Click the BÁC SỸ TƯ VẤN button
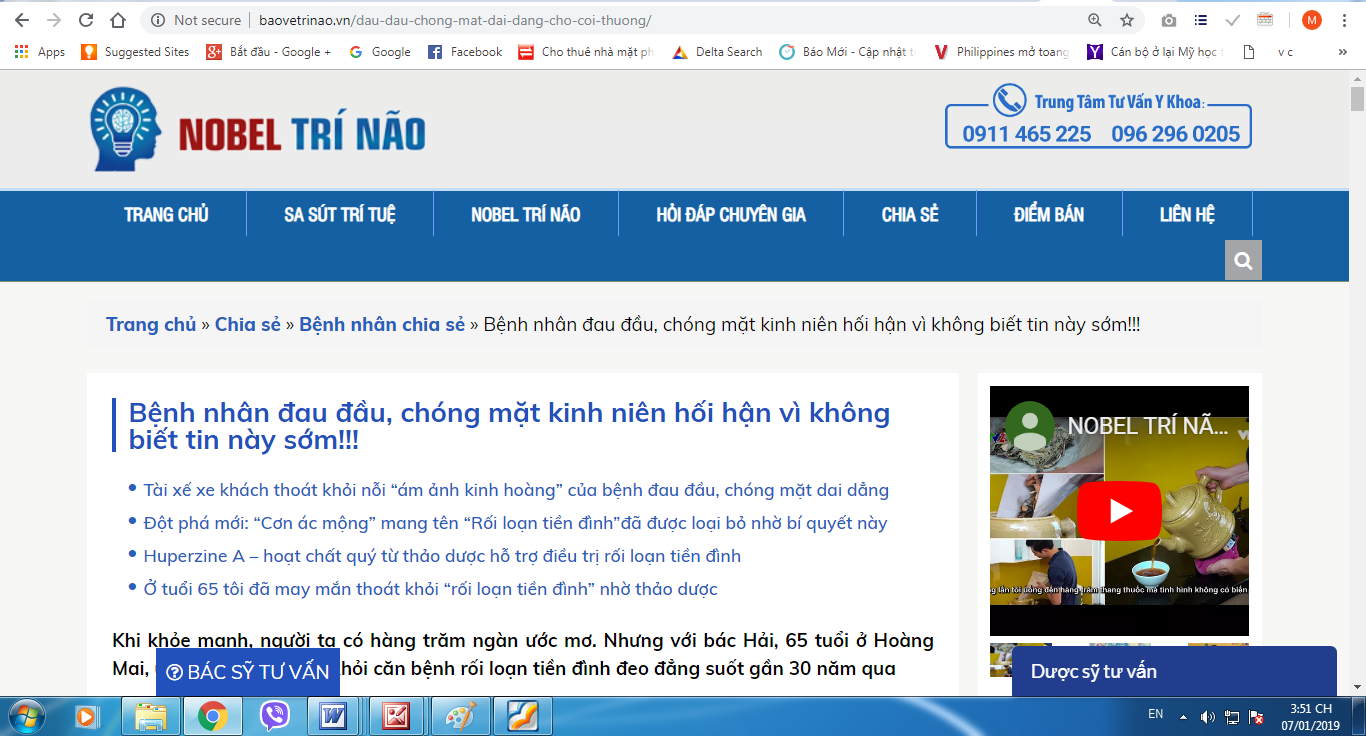 pyautogui.click(x=248, y=672)
